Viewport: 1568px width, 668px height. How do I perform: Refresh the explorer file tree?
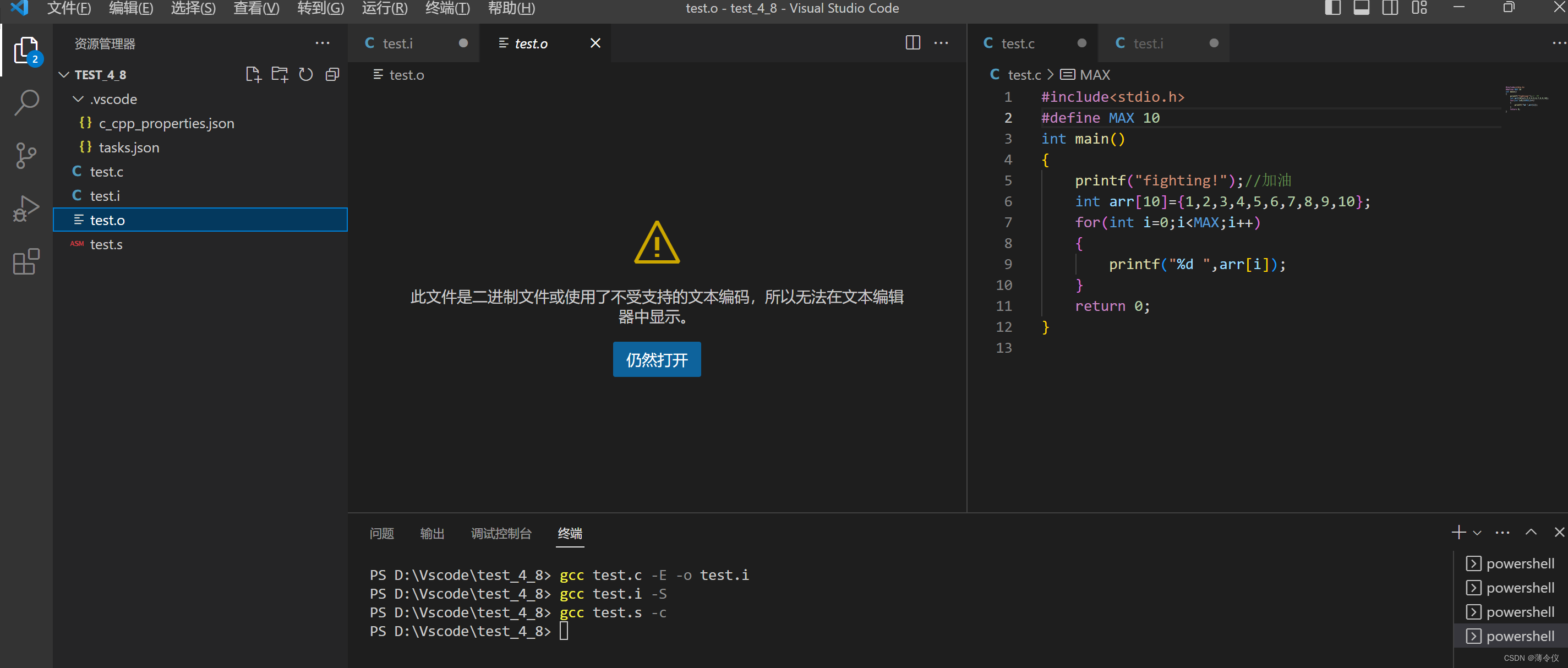point(305,75)
